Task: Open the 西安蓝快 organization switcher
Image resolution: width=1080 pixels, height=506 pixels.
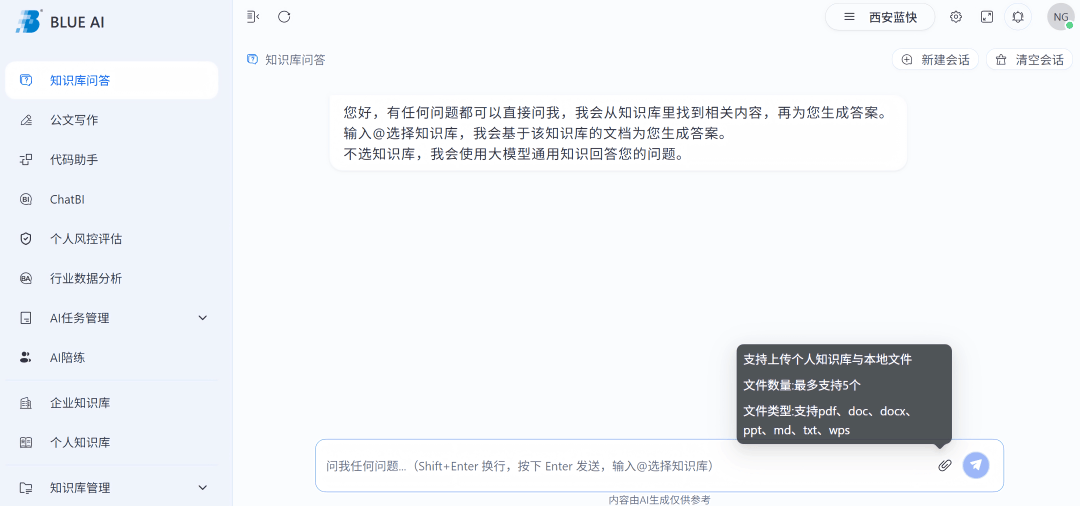Action: (879, 17)
